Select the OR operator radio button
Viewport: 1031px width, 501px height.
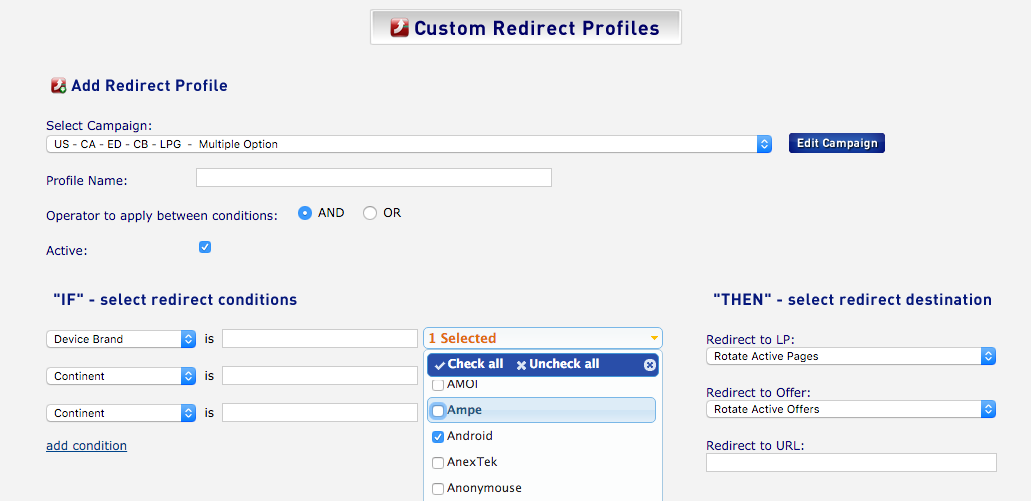click(x=370, y=213)
